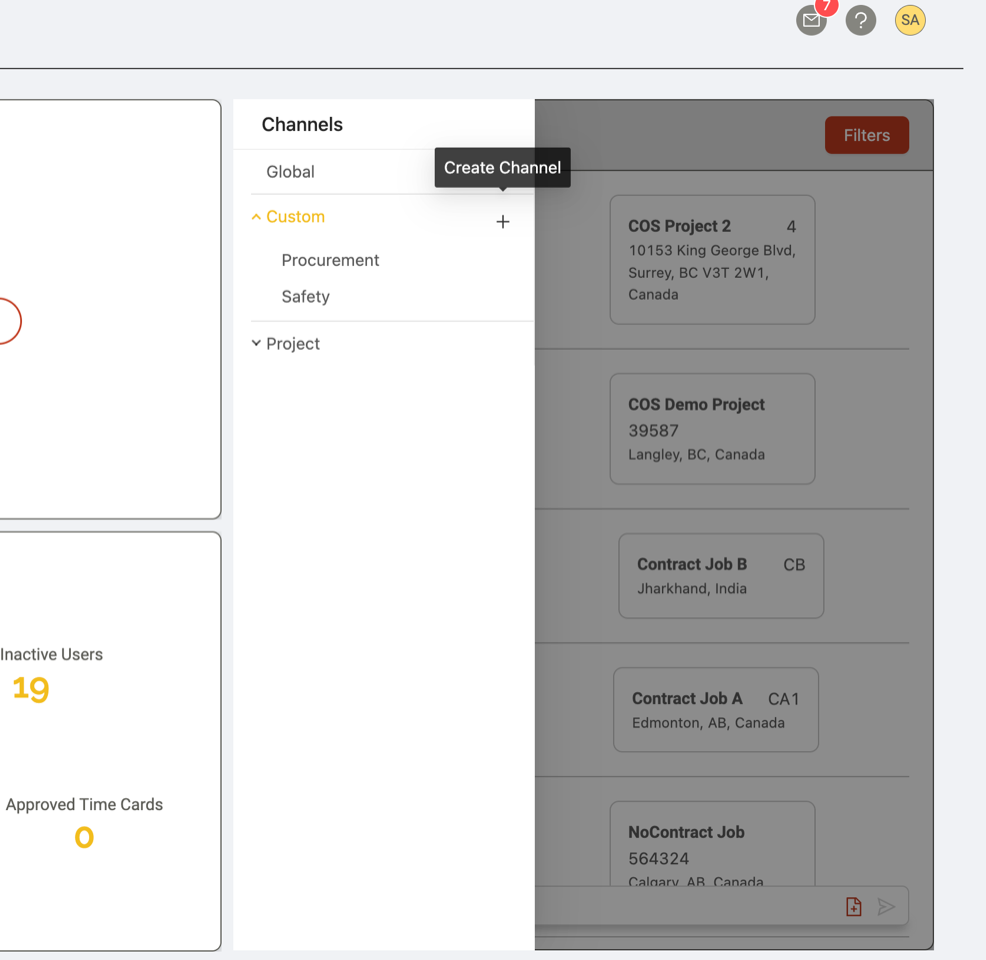The height and width of the screenshot is (960, 986).
Task: Click the CA1 job code
Action: [784, 699]
